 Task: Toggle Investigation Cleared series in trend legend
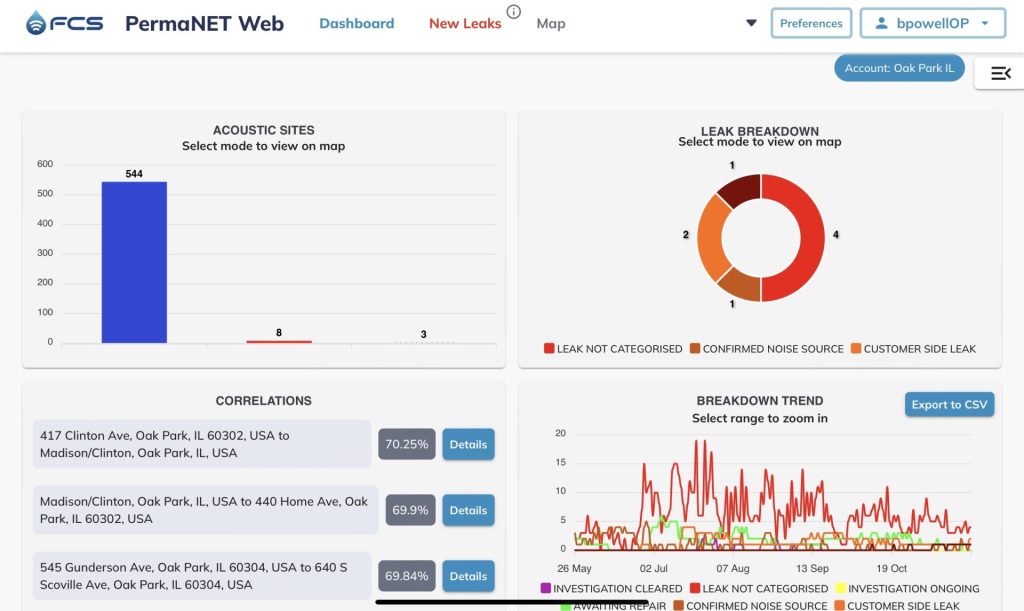click(611, 588)
